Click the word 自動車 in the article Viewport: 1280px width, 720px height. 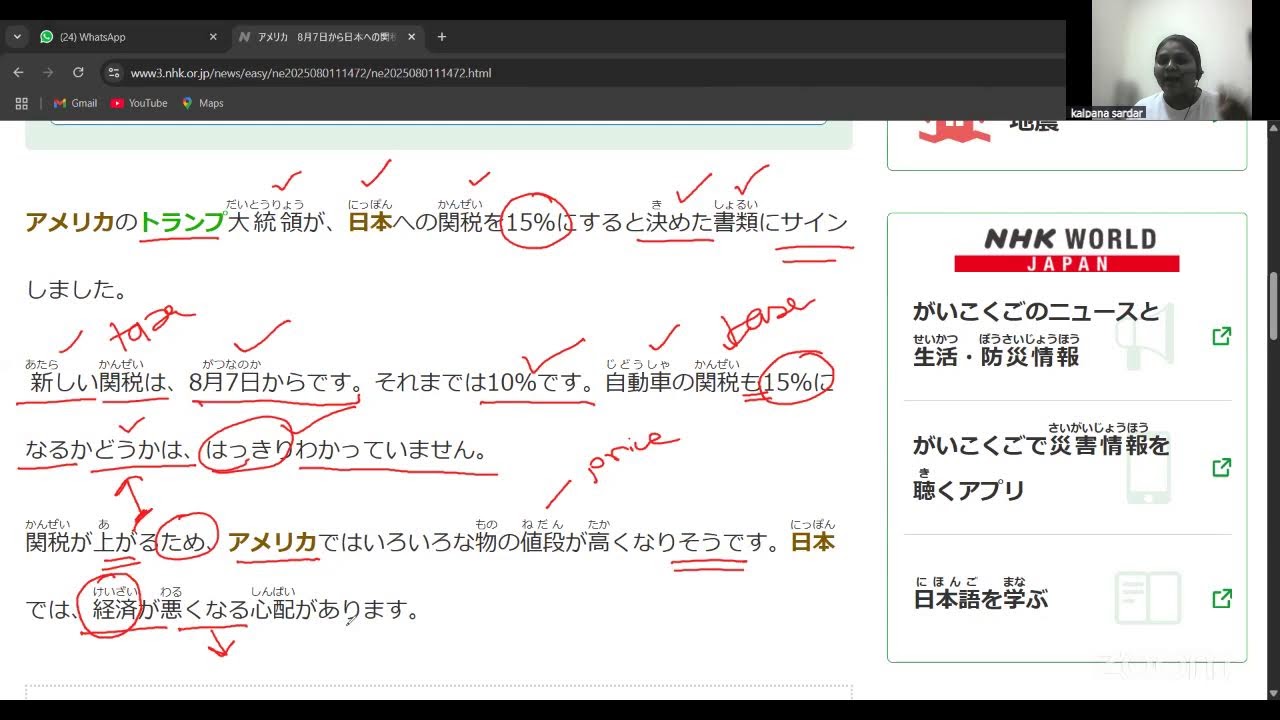click(639, 383)
